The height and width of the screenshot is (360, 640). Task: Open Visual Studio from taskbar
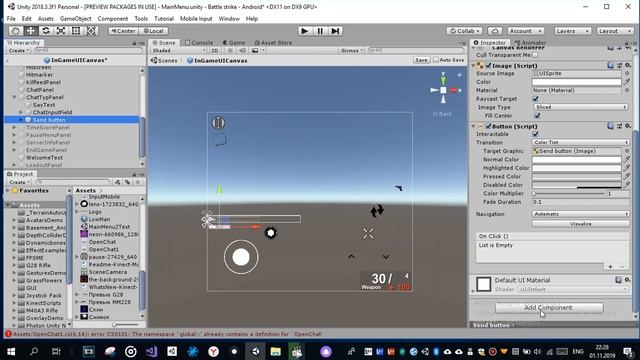coord(151,351)
